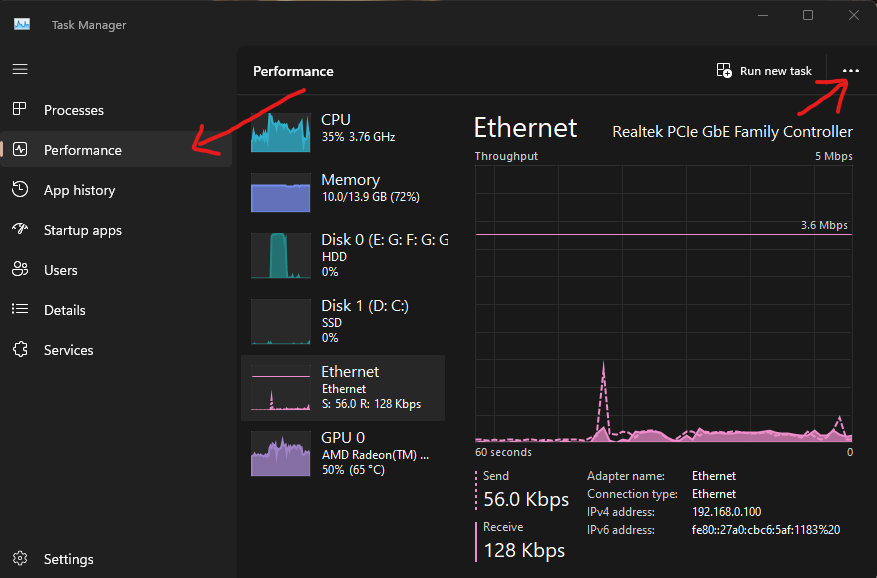Click the Run new task button

765,71
